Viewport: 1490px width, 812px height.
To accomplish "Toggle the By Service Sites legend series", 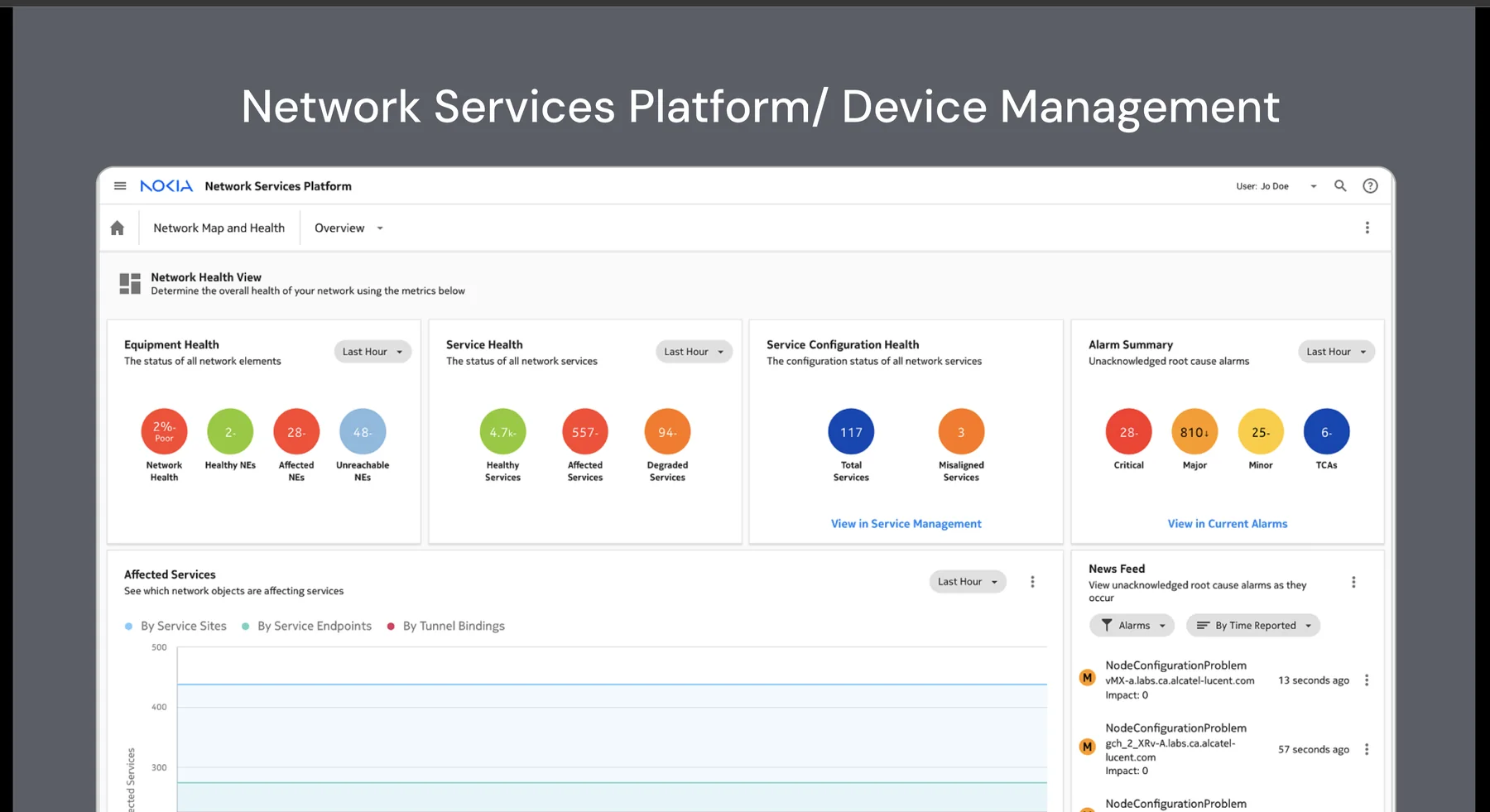I will (175, 627).
